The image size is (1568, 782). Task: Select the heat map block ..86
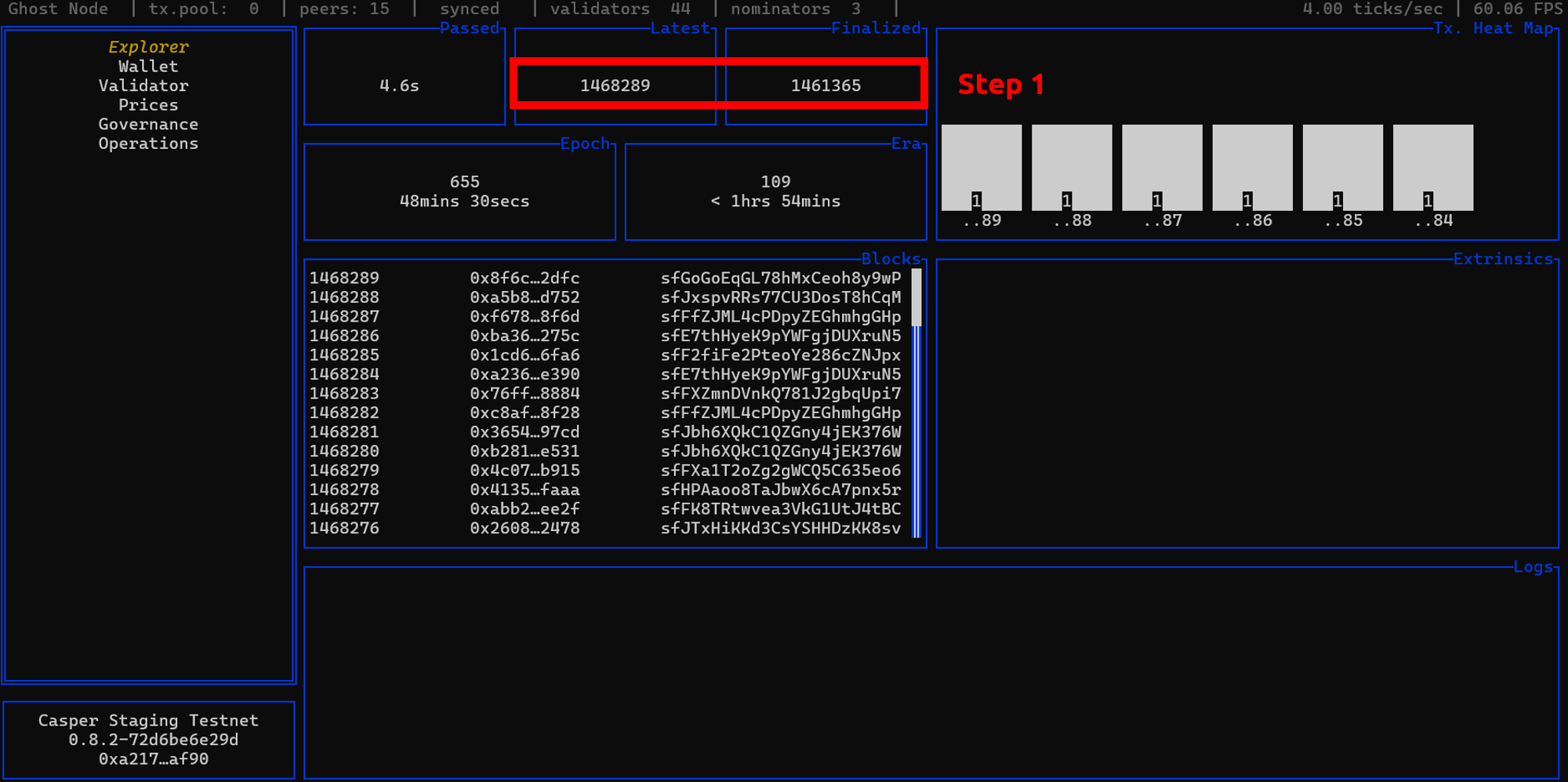pyautogui.click(x=1252, y=167)
